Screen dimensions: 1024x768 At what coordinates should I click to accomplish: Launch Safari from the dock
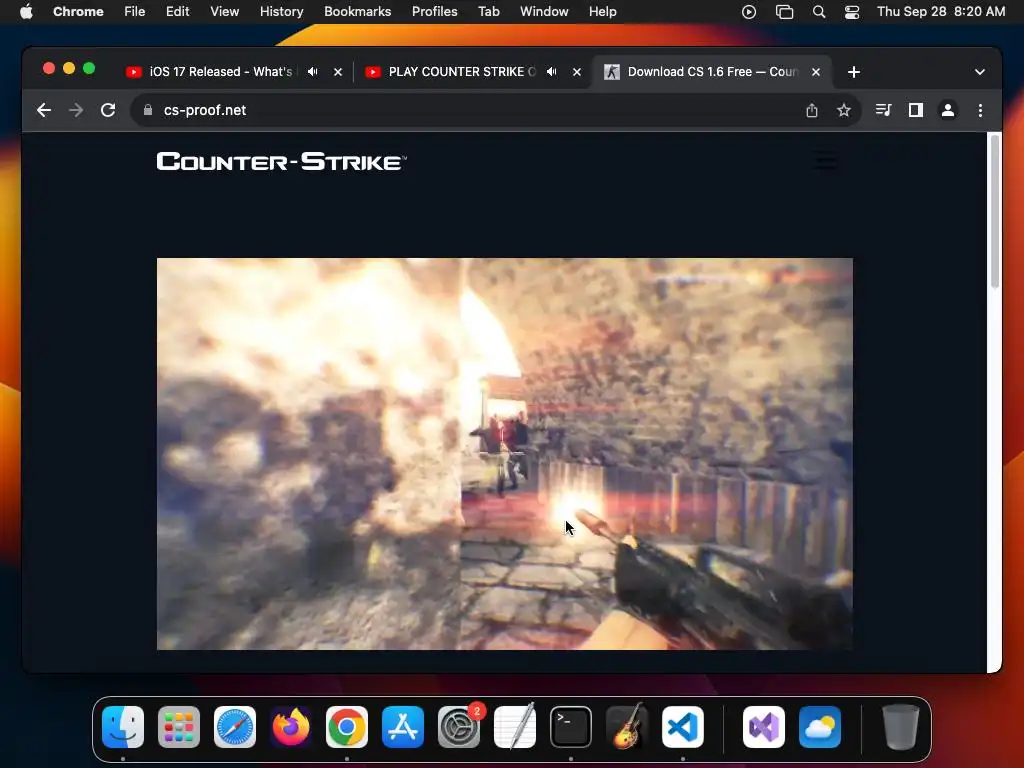234,727
